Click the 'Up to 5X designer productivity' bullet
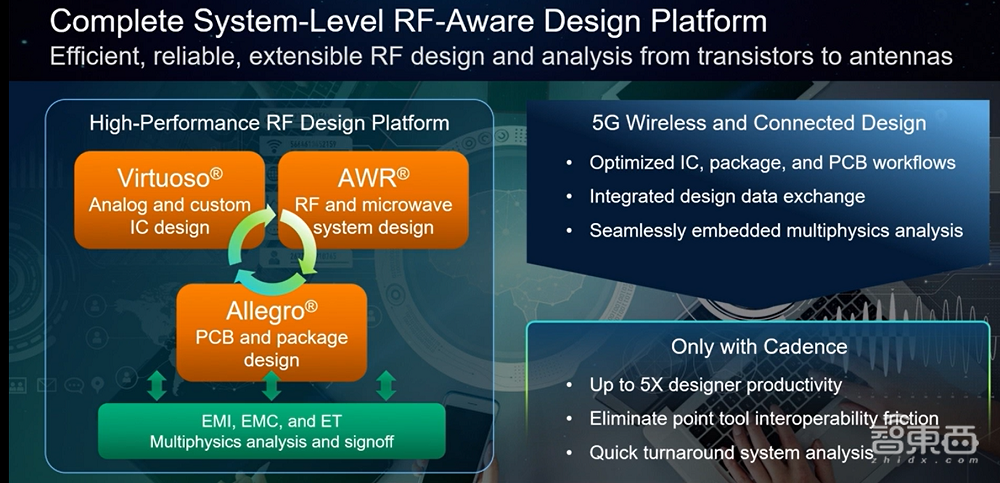The image size is (1000, 483). (715, 384)
